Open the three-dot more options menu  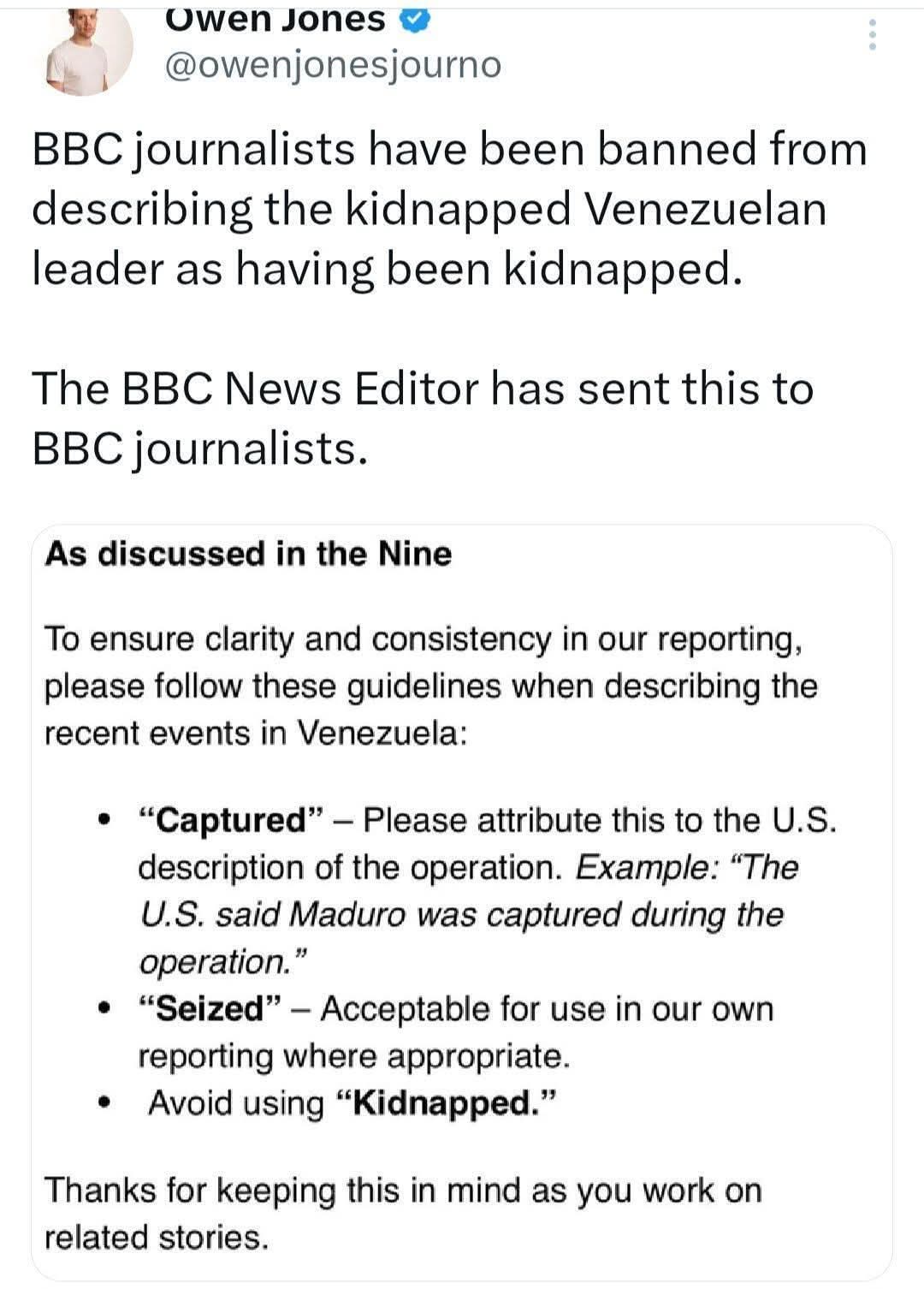tap(872, 34)
